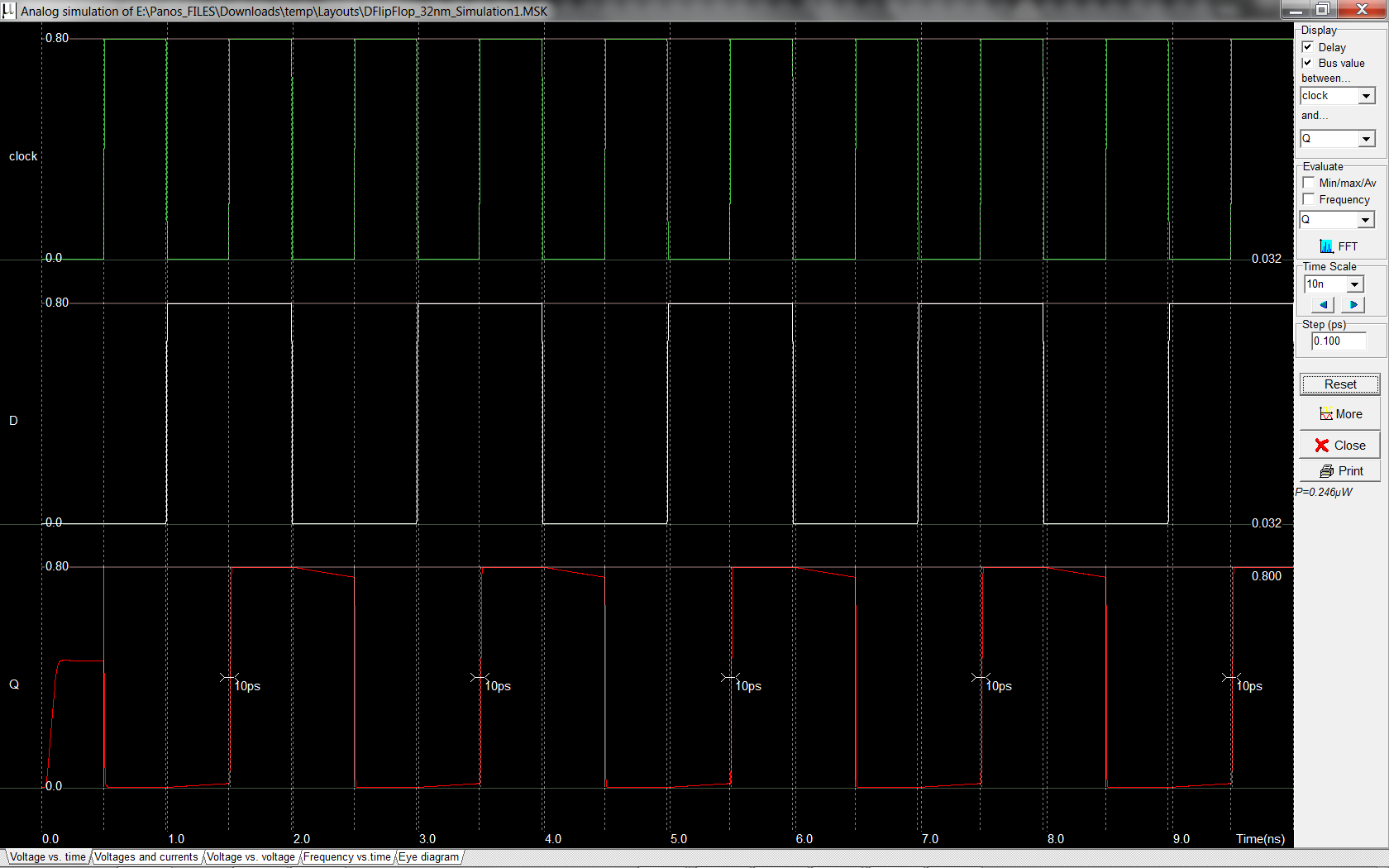Click the More button icon
Viewport: 1389px width, 868px height.
(x=1326, y=414)
